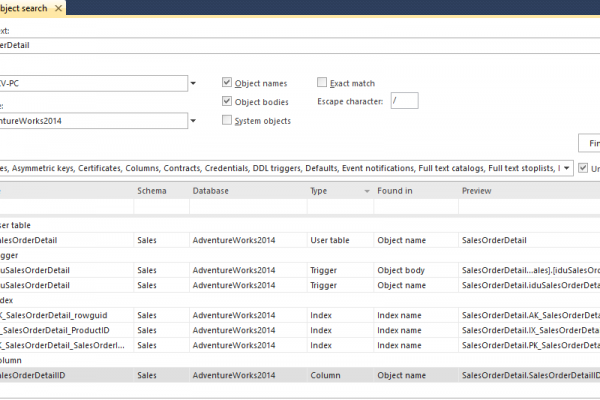The image size is (600, 400).
Task: Close the Object search tab
Action: point(58,8)
